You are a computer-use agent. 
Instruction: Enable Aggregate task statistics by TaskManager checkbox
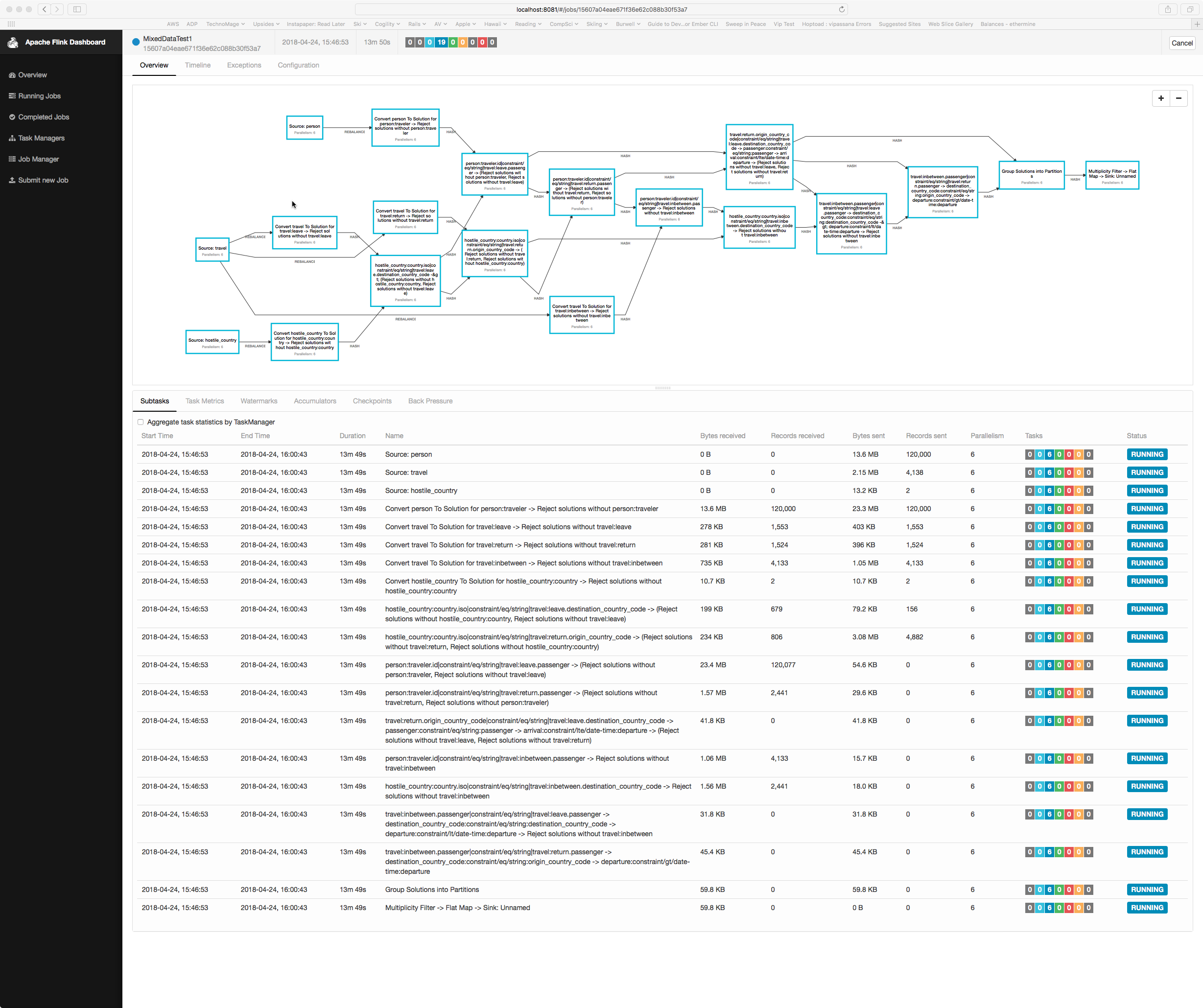[141, 422]
